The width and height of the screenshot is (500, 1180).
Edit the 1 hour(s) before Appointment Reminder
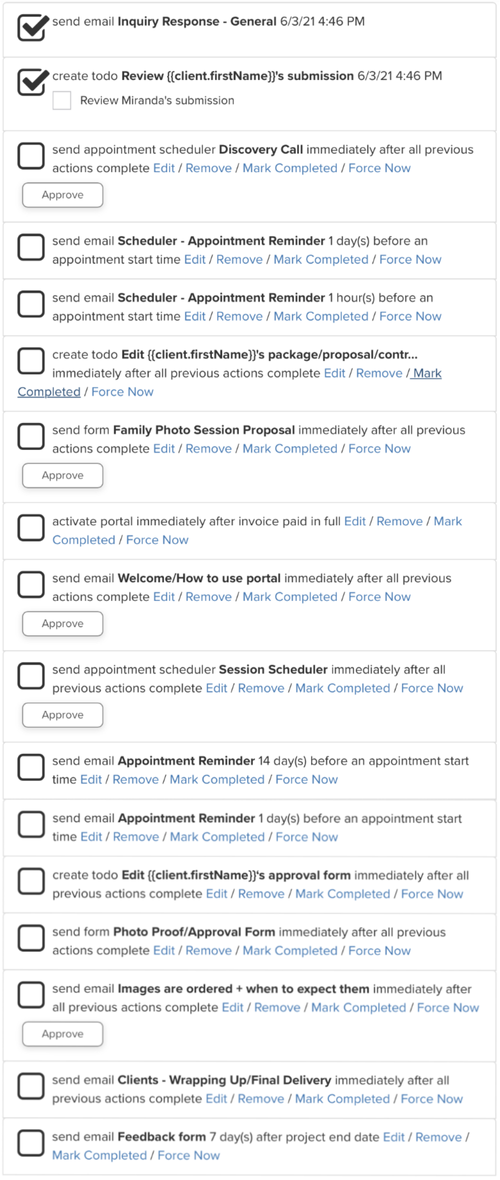(195, 316)
